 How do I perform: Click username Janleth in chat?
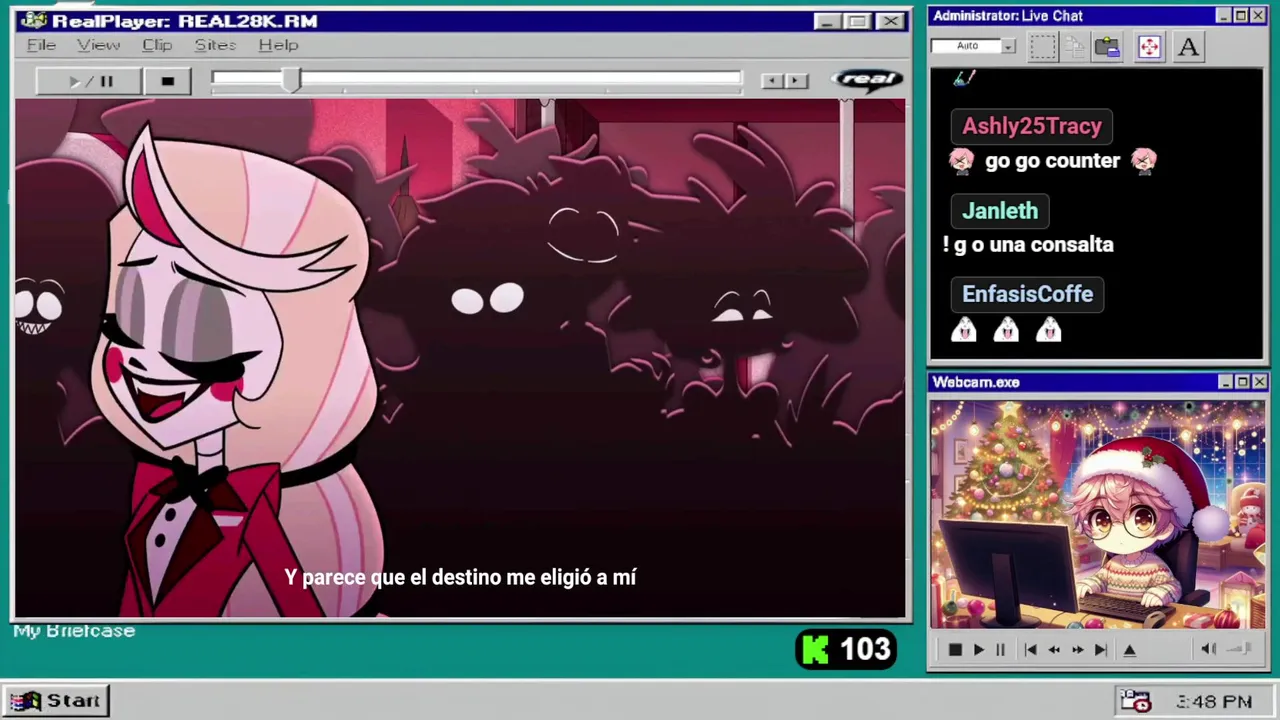pyautogui.click(x=1000, y=211)
